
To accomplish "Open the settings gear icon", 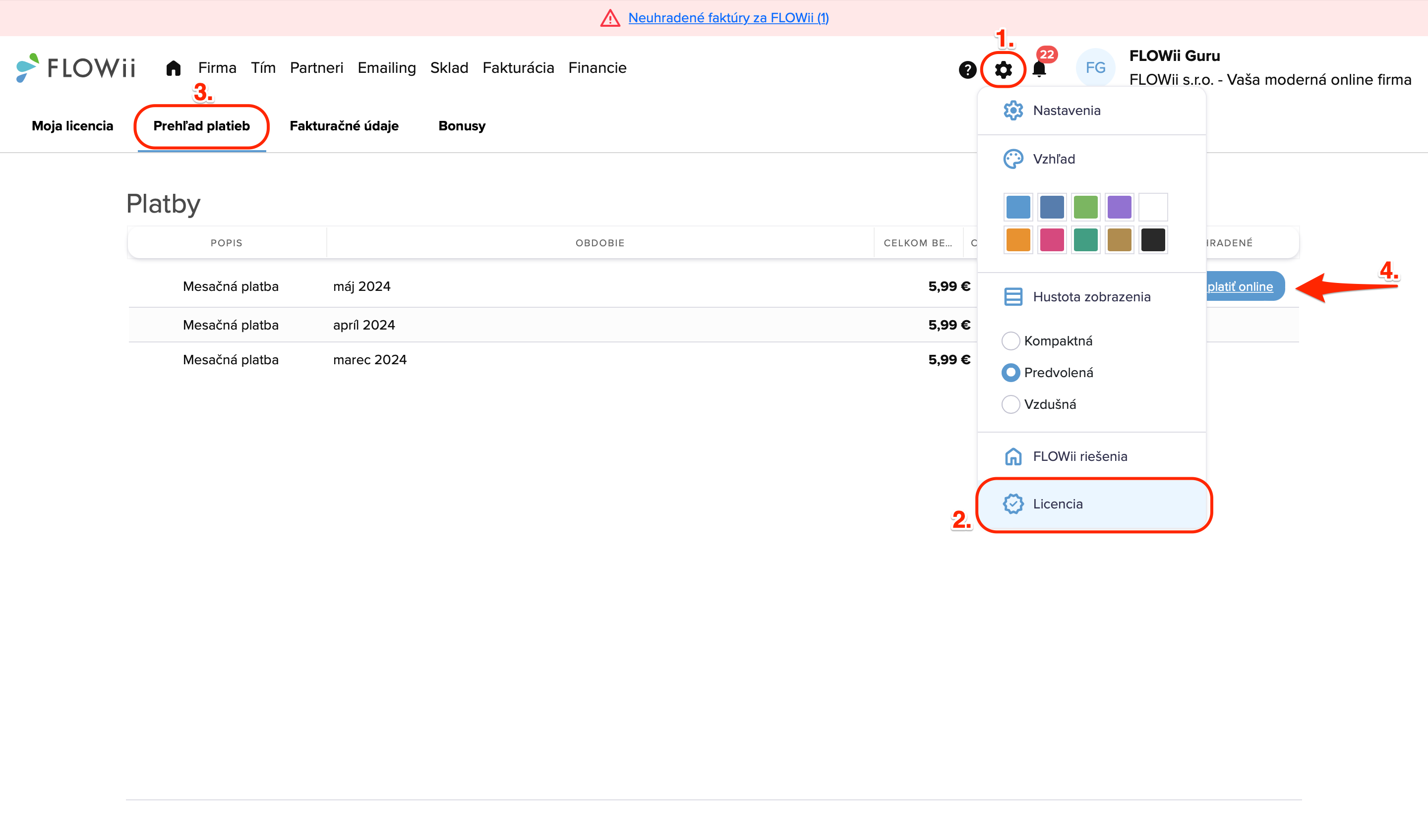I will tap(1003, 70).
